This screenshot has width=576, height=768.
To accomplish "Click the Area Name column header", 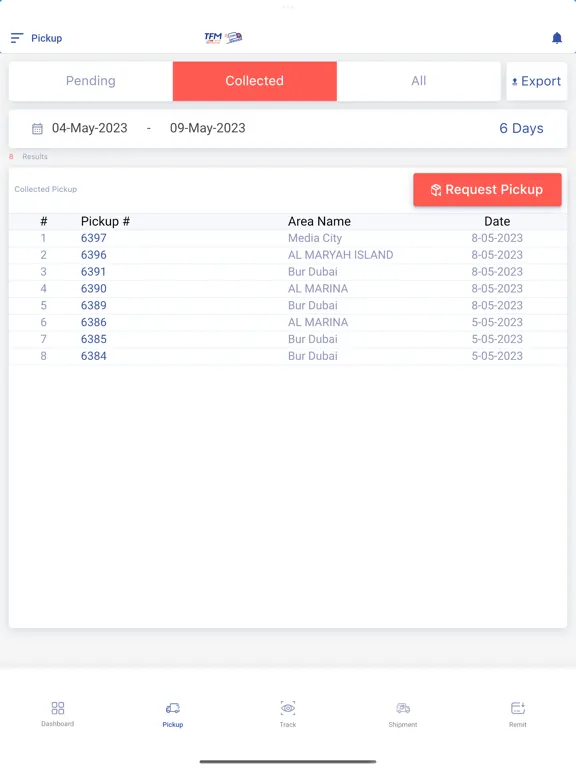I will (x=319, y=221).
